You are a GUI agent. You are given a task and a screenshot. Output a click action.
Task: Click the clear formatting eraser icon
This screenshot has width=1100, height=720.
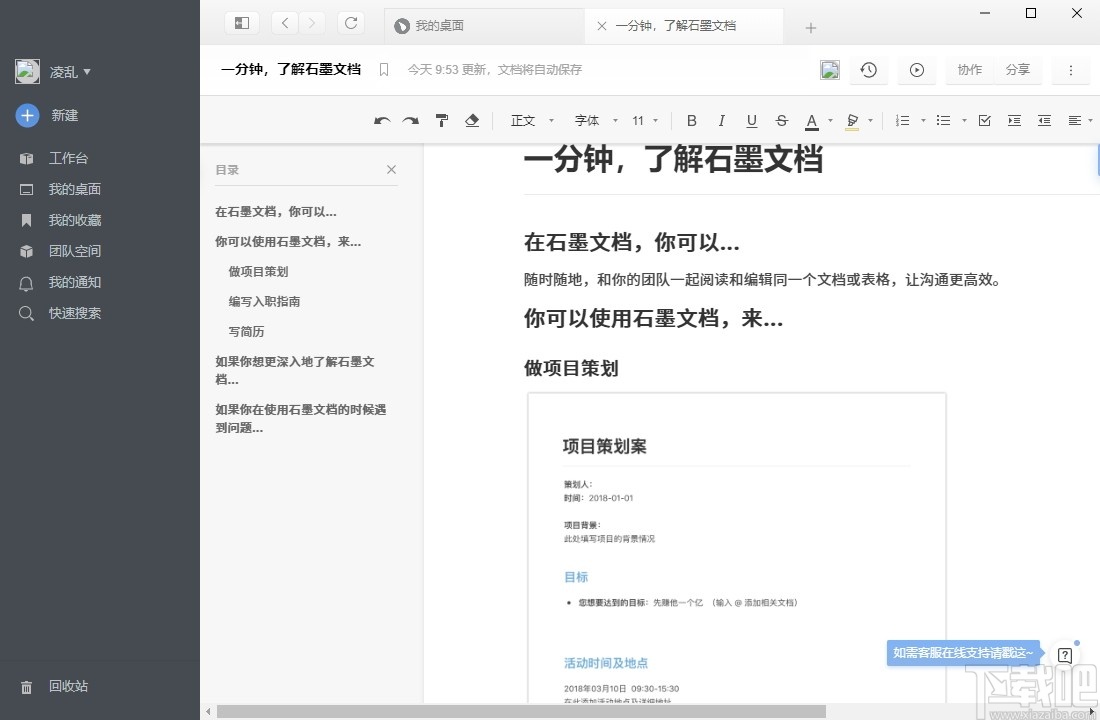click(471, 120)
